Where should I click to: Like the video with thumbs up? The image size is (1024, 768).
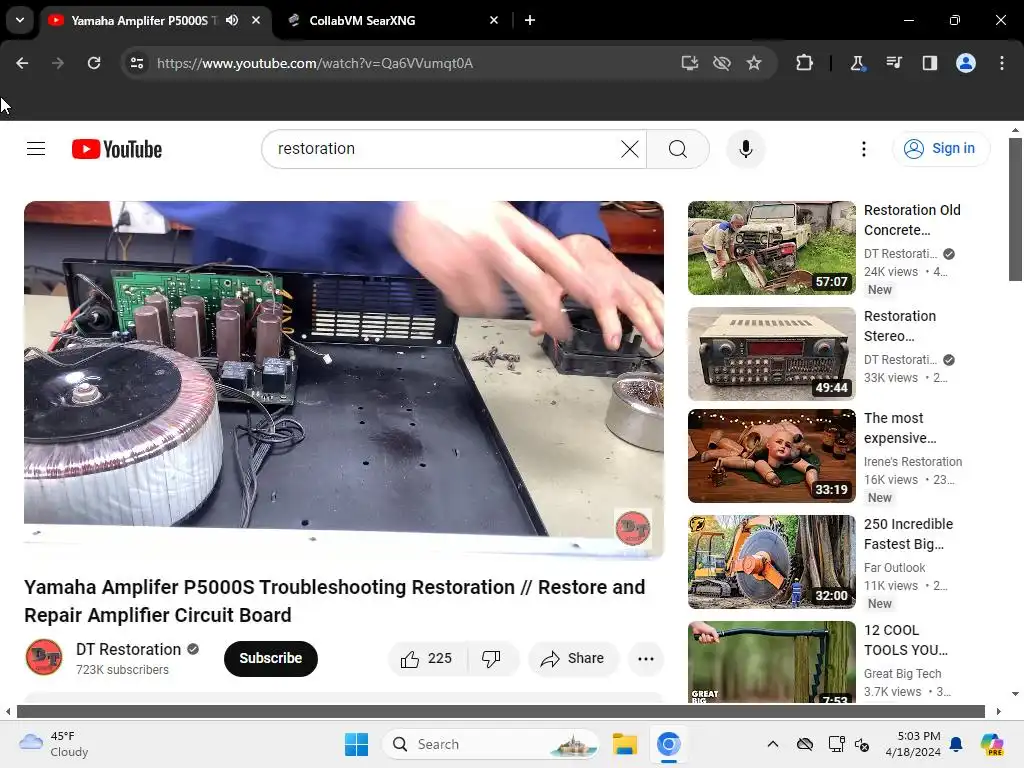(x=427, y=658)
